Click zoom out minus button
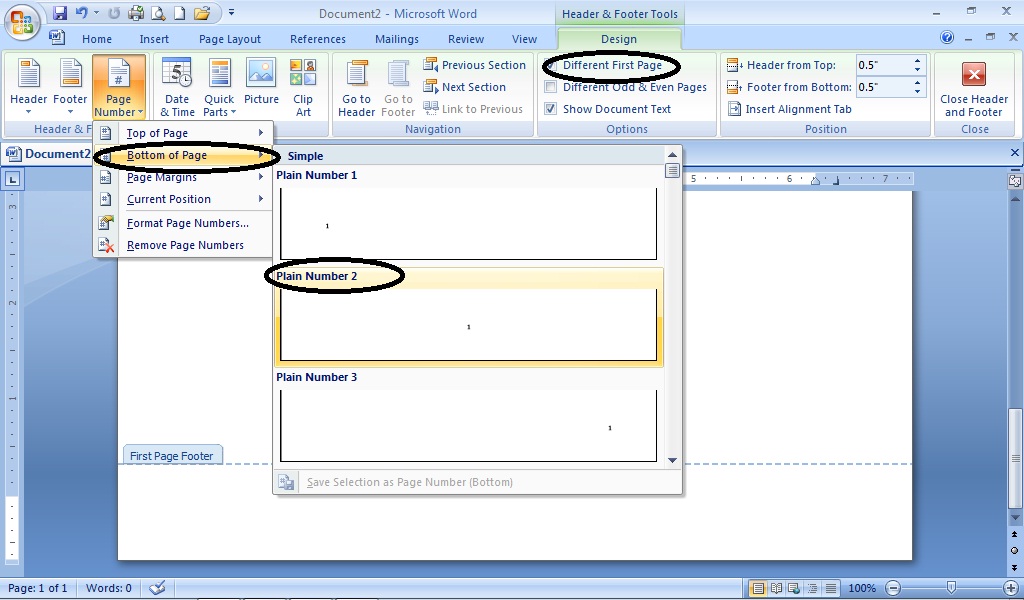 pyautogui.click(x=893, y=588)
